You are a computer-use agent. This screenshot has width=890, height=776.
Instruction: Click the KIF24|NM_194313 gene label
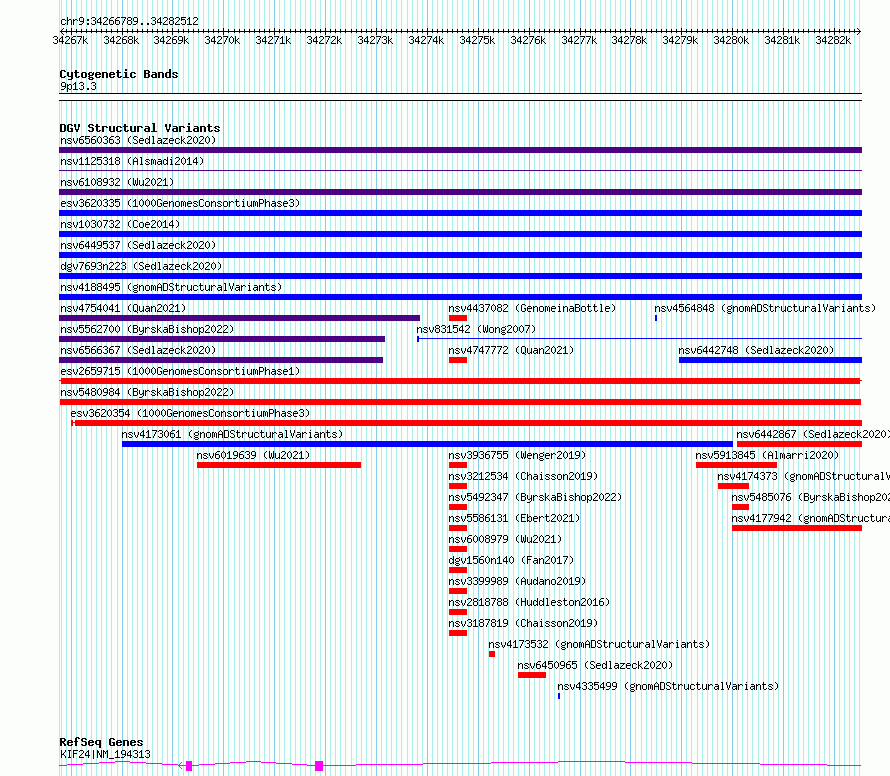105,754
